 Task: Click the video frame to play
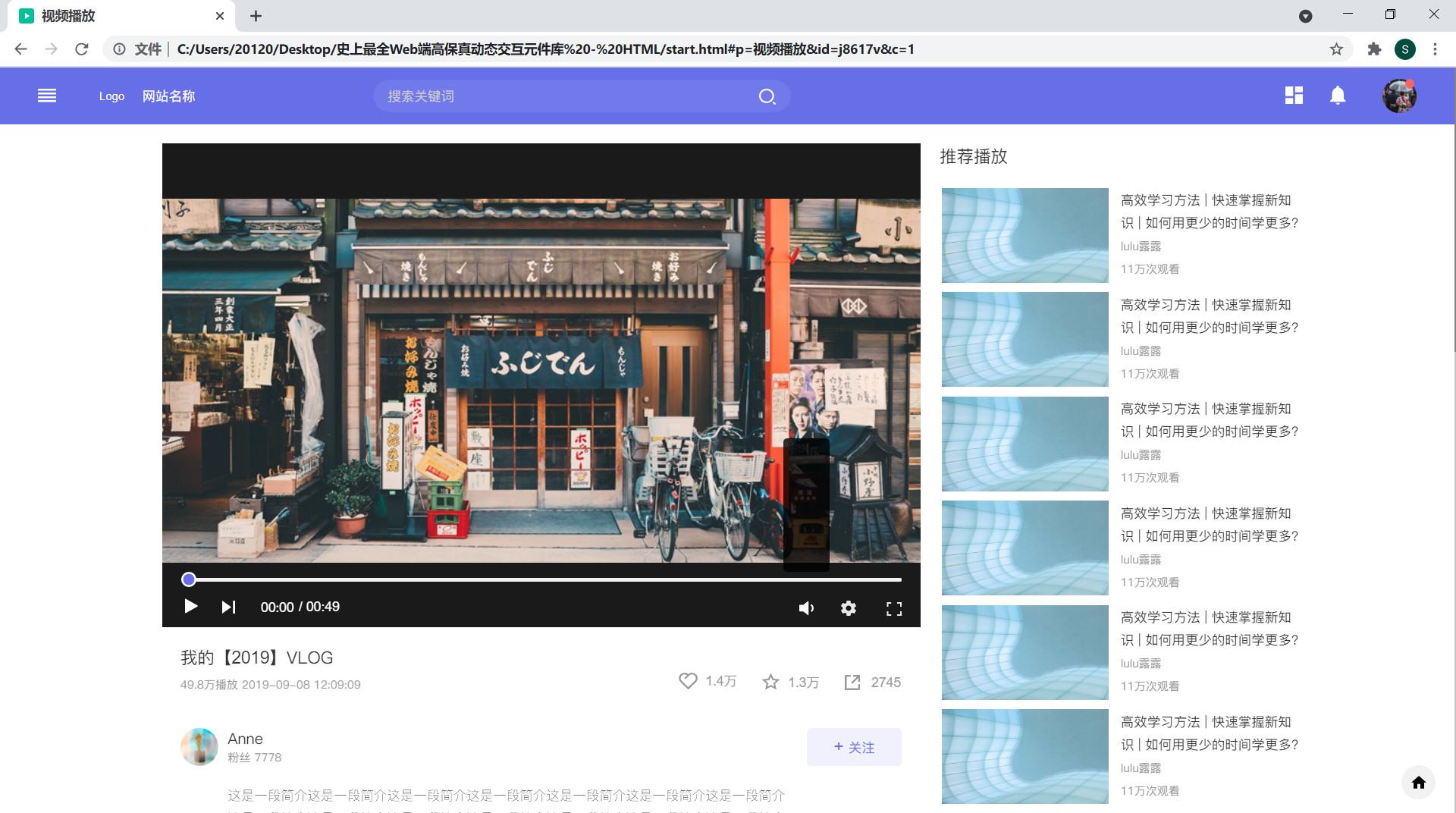click(541, 380)
